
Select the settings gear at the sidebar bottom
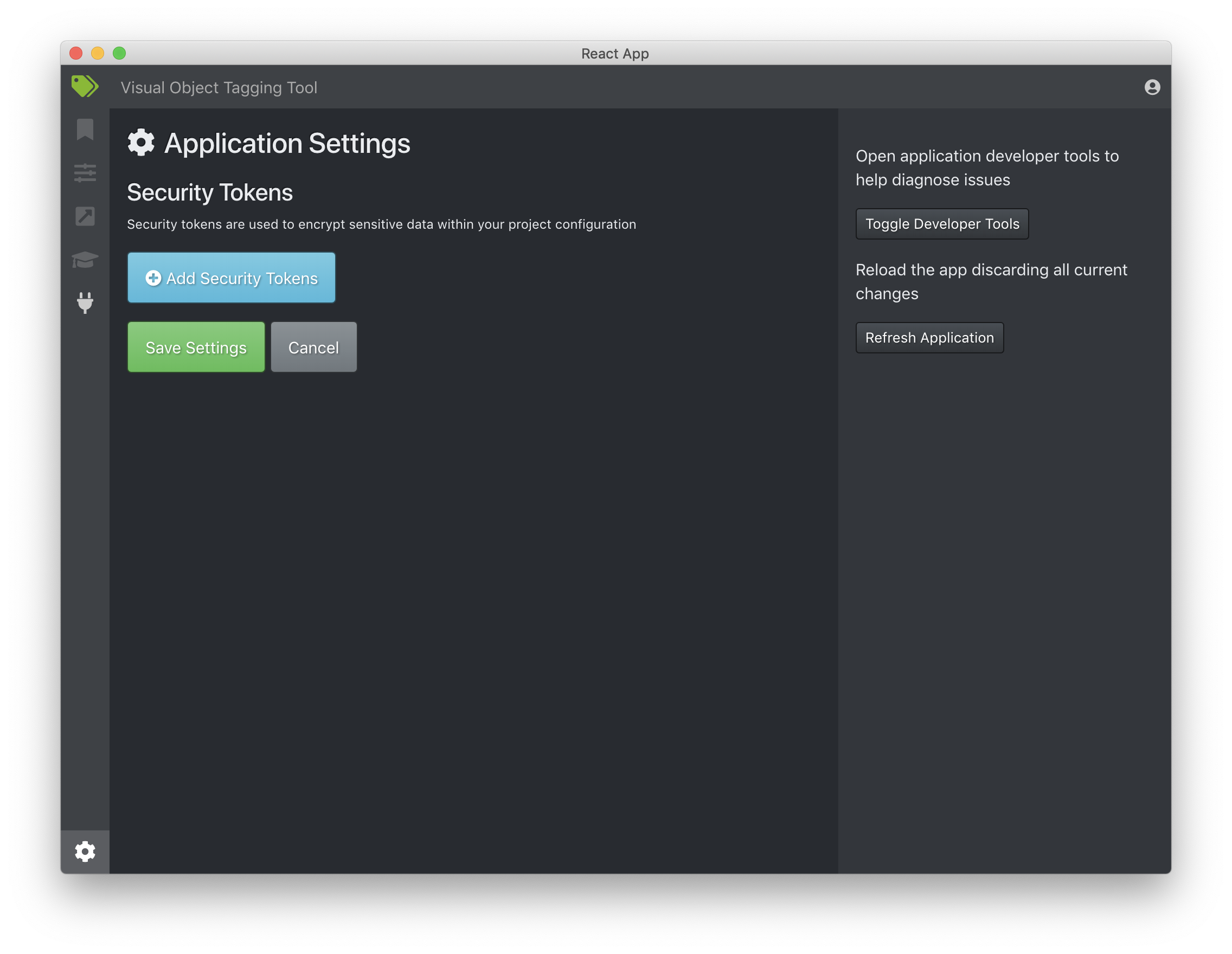[x=85, y=852]
